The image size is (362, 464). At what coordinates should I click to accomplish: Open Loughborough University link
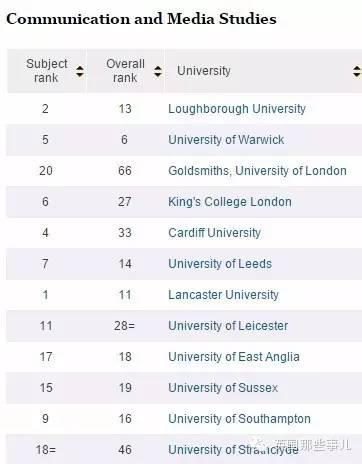point(237,109)
